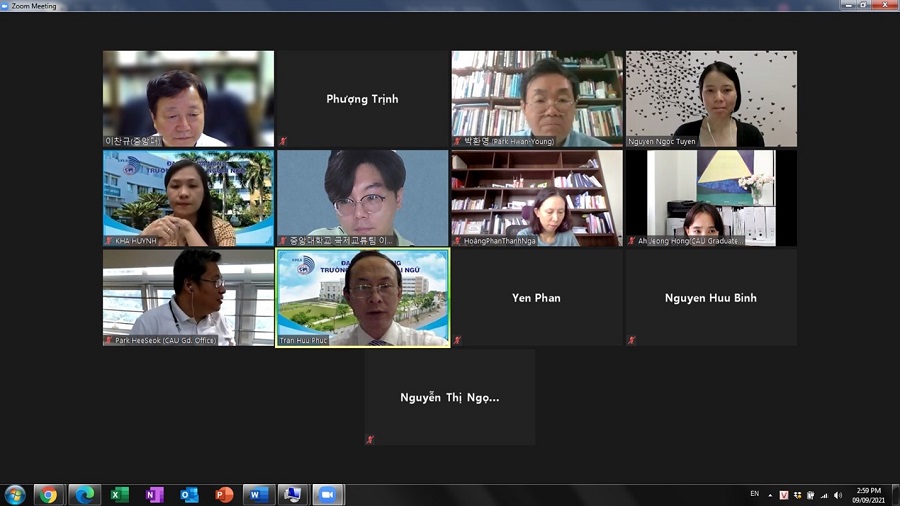Screen dimensions: 900x506
Task: Open OneNote from the taskbar
Action: coord(154,495)
